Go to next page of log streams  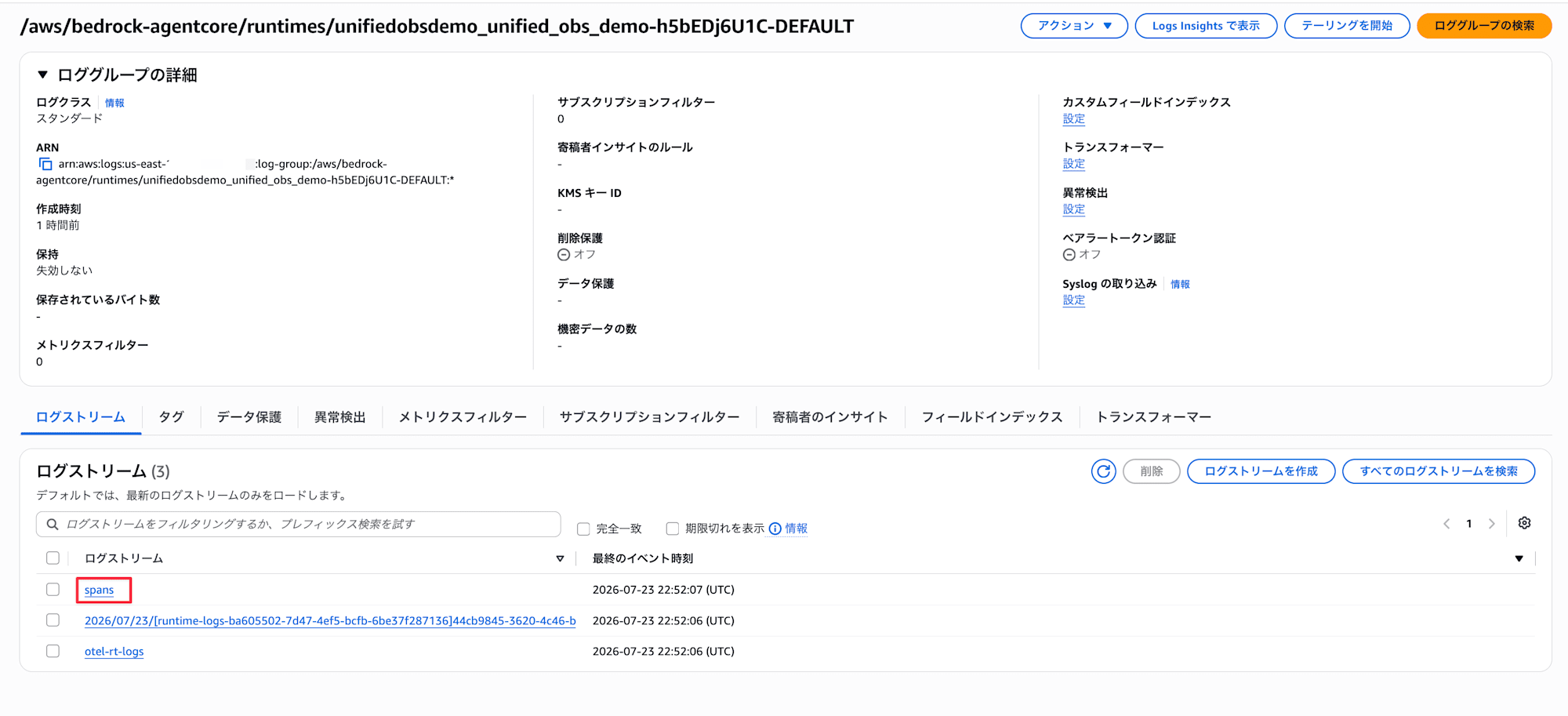1492,524
